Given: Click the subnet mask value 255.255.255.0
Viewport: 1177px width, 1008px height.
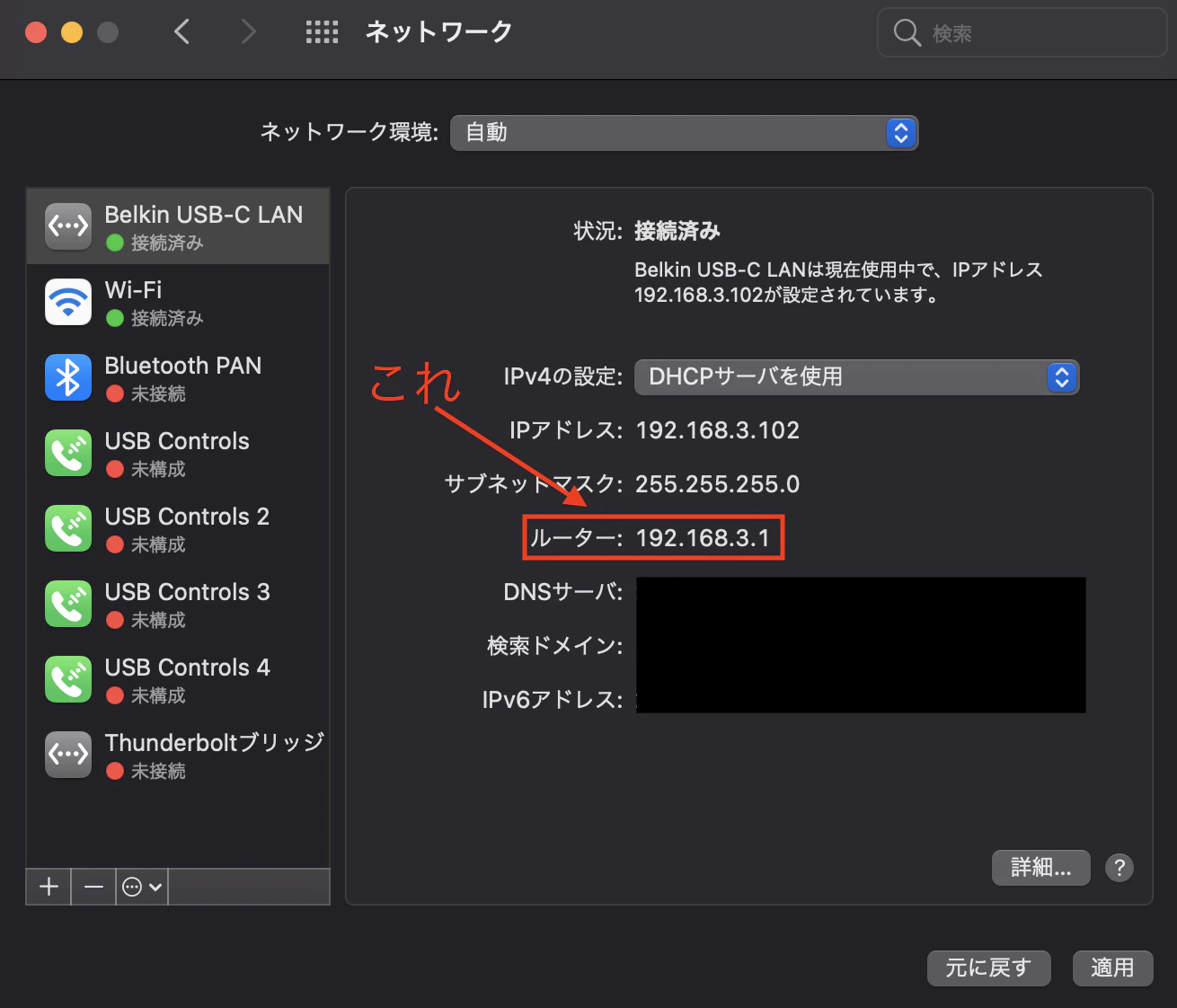Looking at the screenshot, I should (718, 484).
